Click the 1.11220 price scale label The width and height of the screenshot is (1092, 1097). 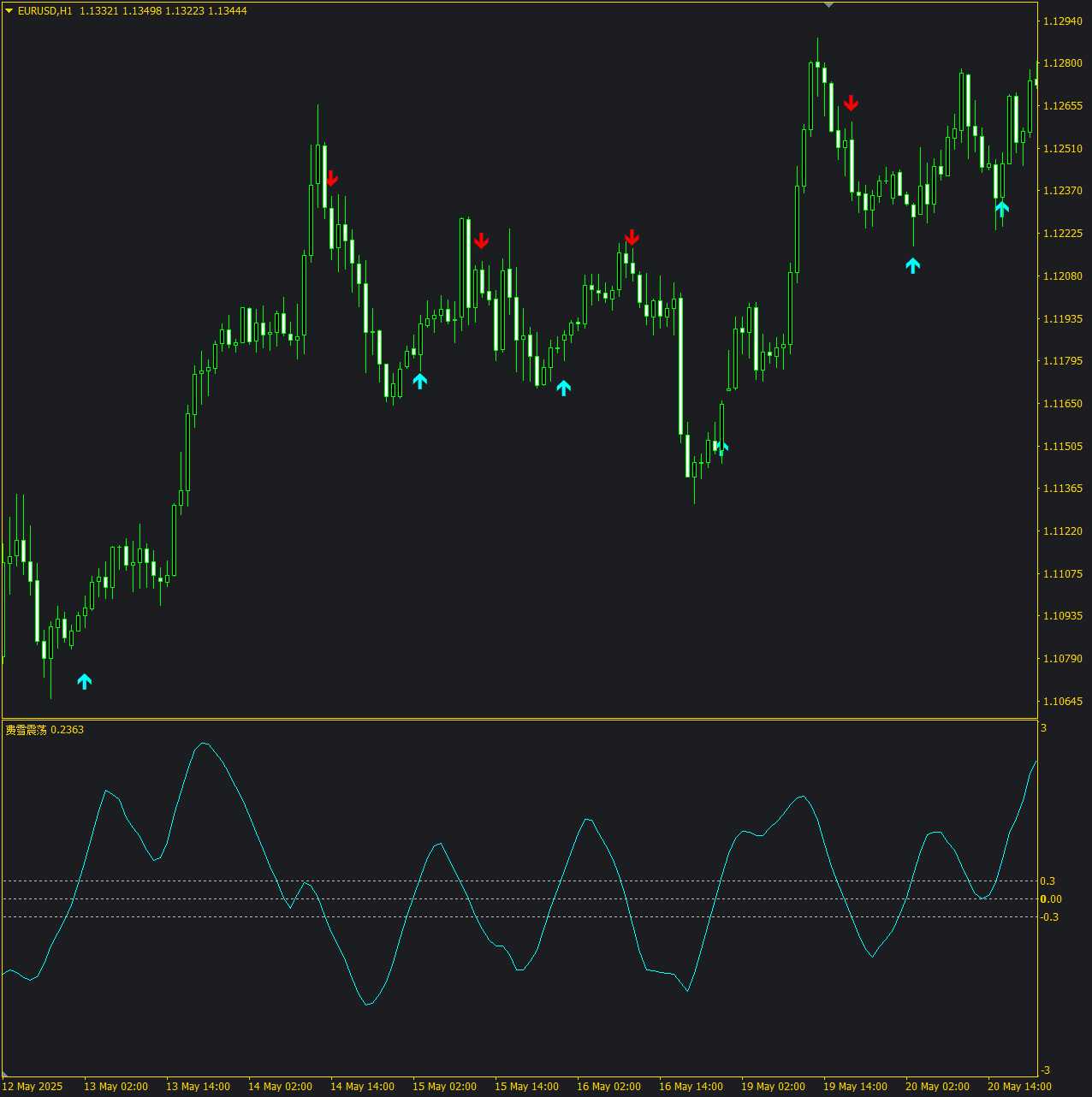[1061, 531]
